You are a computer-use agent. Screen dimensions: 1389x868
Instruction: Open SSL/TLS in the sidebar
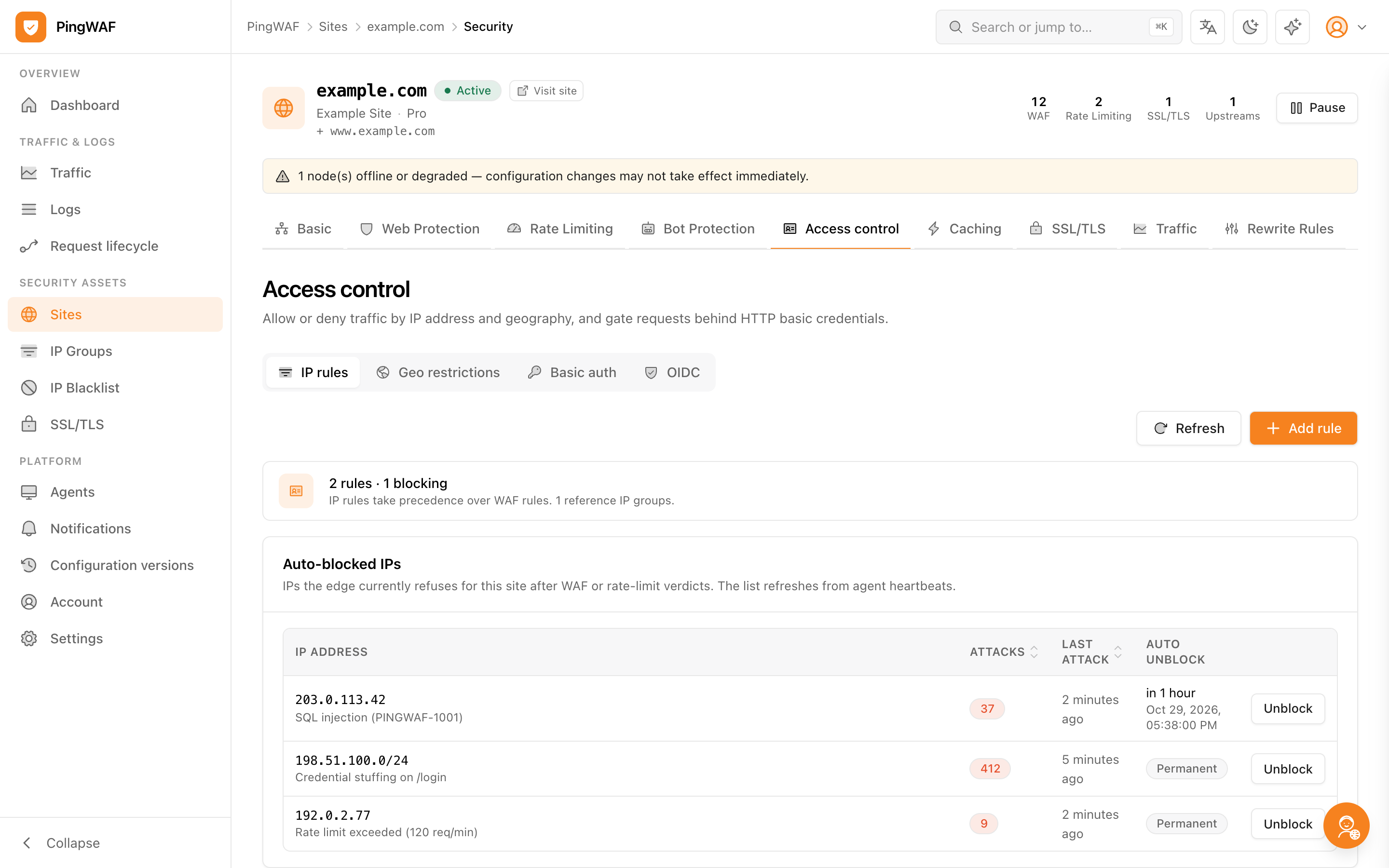(x=115, y=425)
